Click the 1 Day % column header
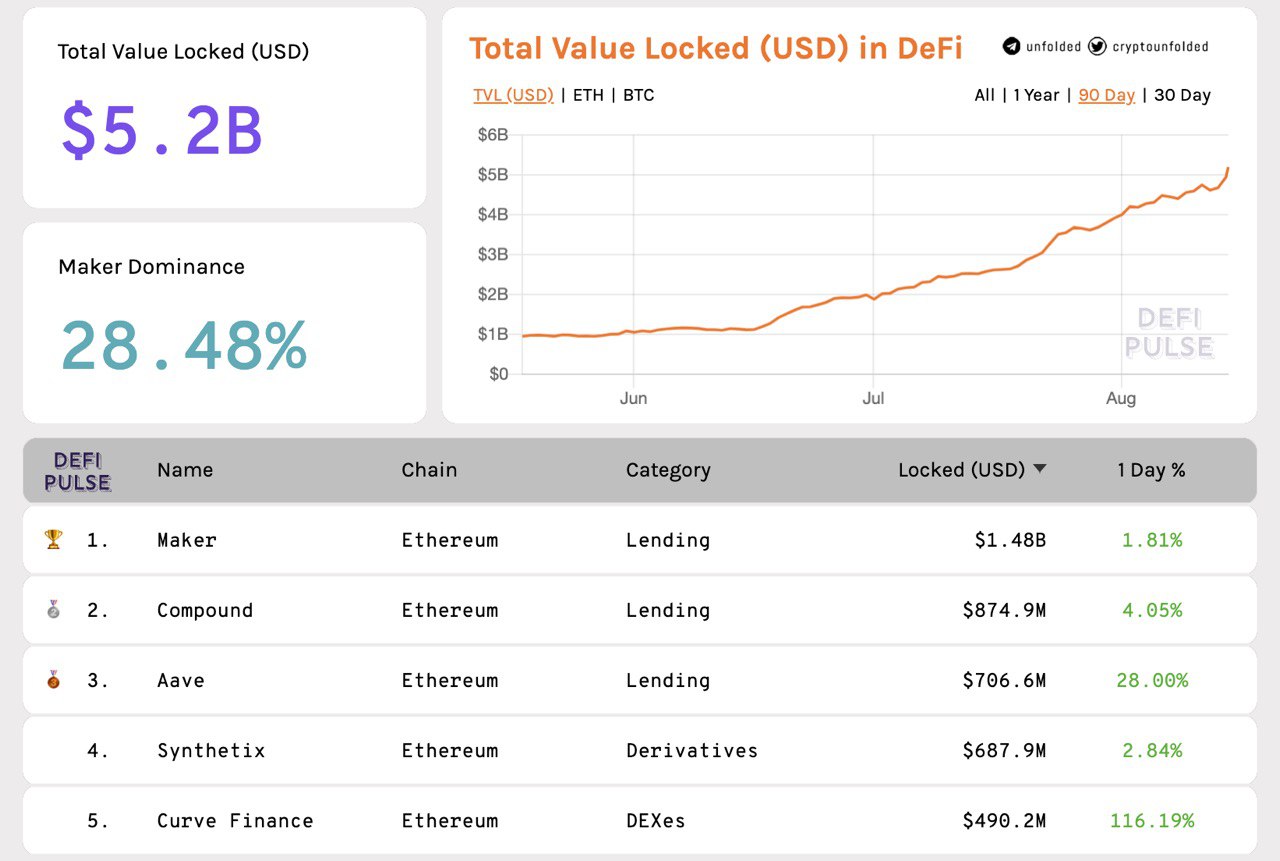The width and height of the screenshot is (1280, 861). [1151, 470]
